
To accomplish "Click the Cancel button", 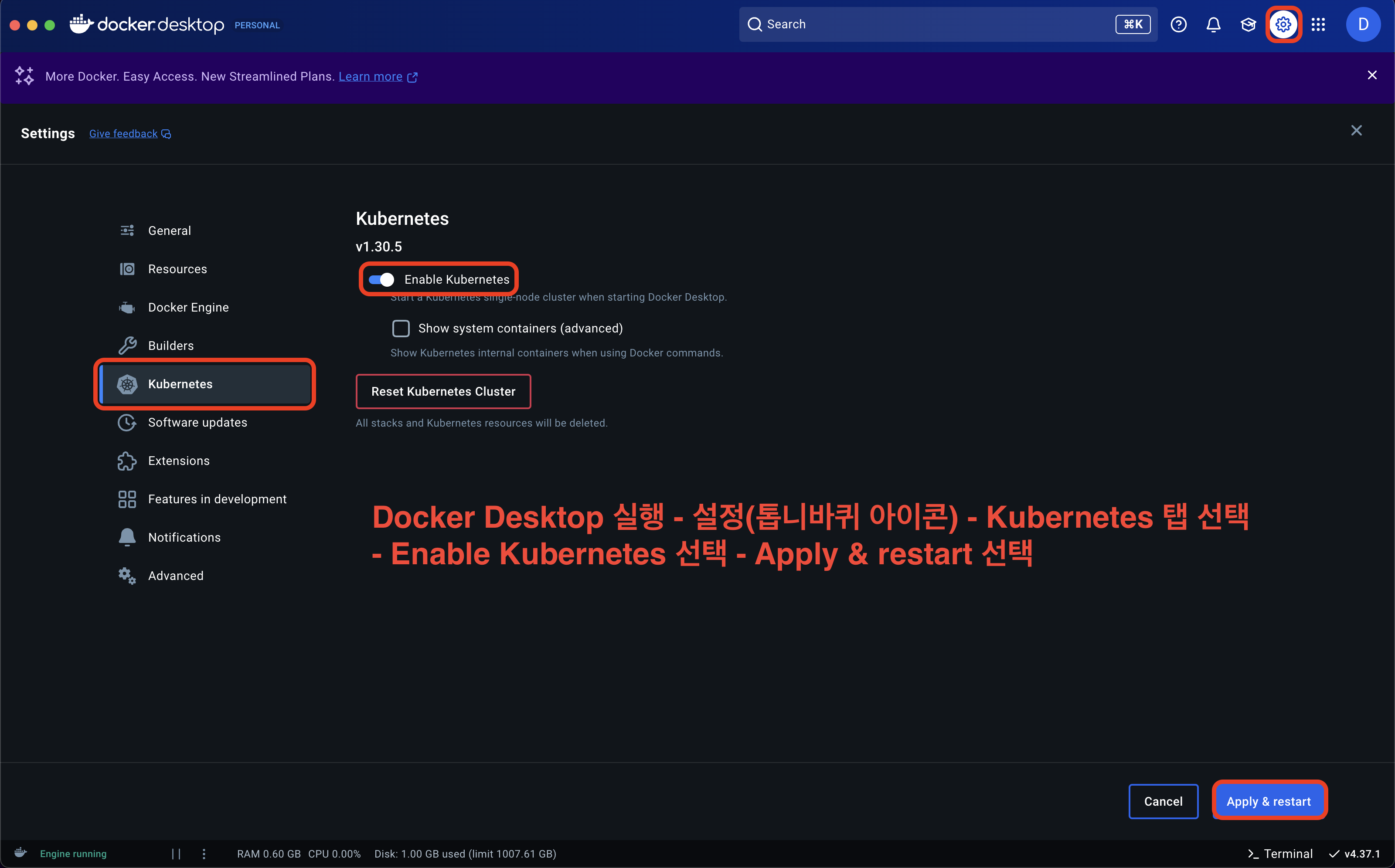I will point(1162,801).
